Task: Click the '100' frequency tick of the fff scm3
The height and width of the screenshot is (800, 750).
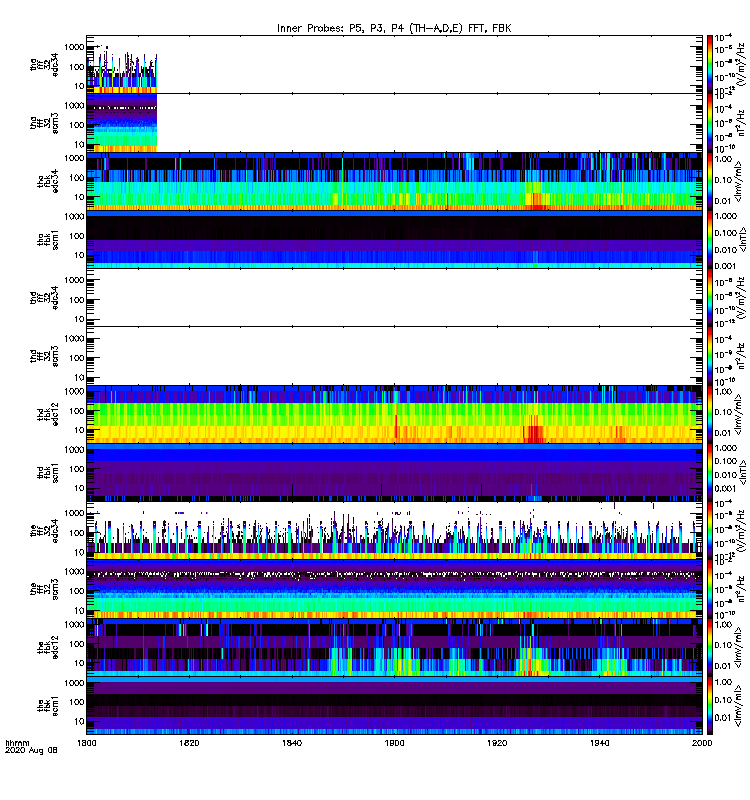Action: pos(77,591)
